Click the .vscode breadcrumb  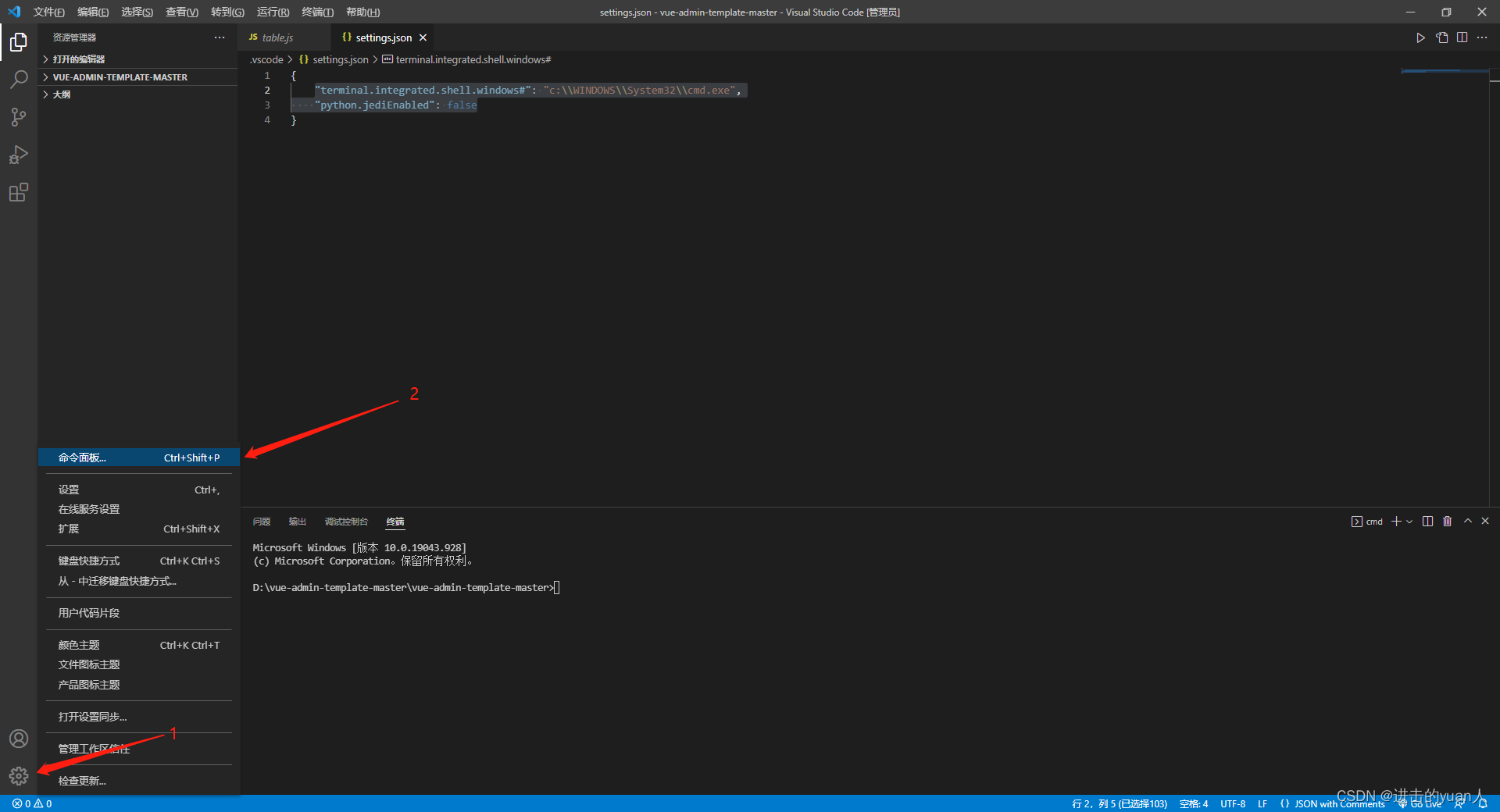tap(266, 59)
